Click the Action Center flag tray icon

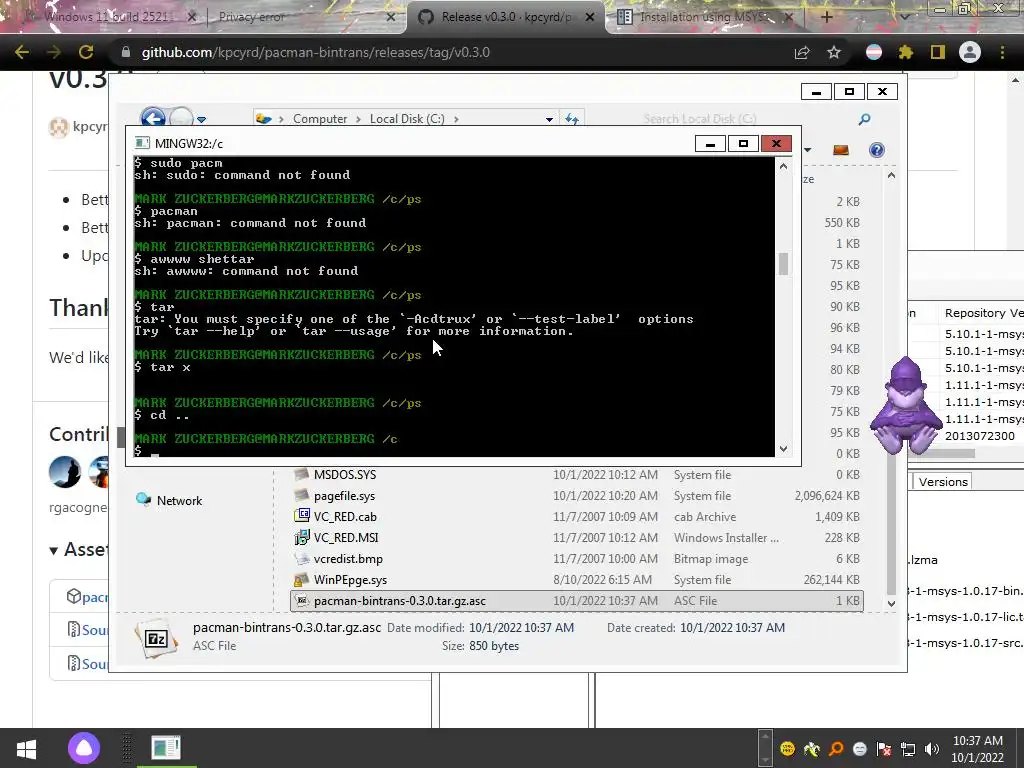click(884, 749)
